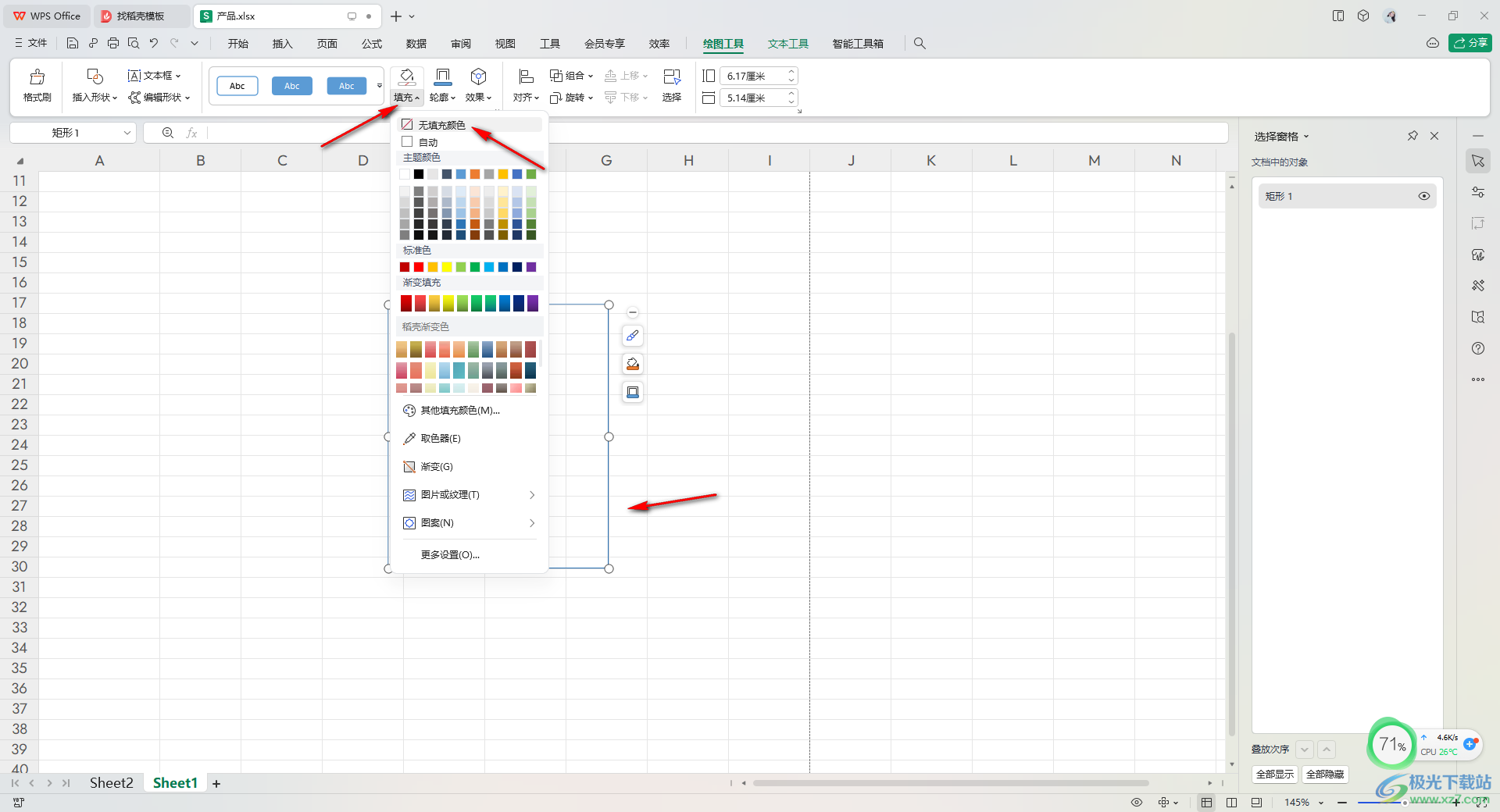
Task: Click Show All (全部显示) button
Action: coord(1275,775)
